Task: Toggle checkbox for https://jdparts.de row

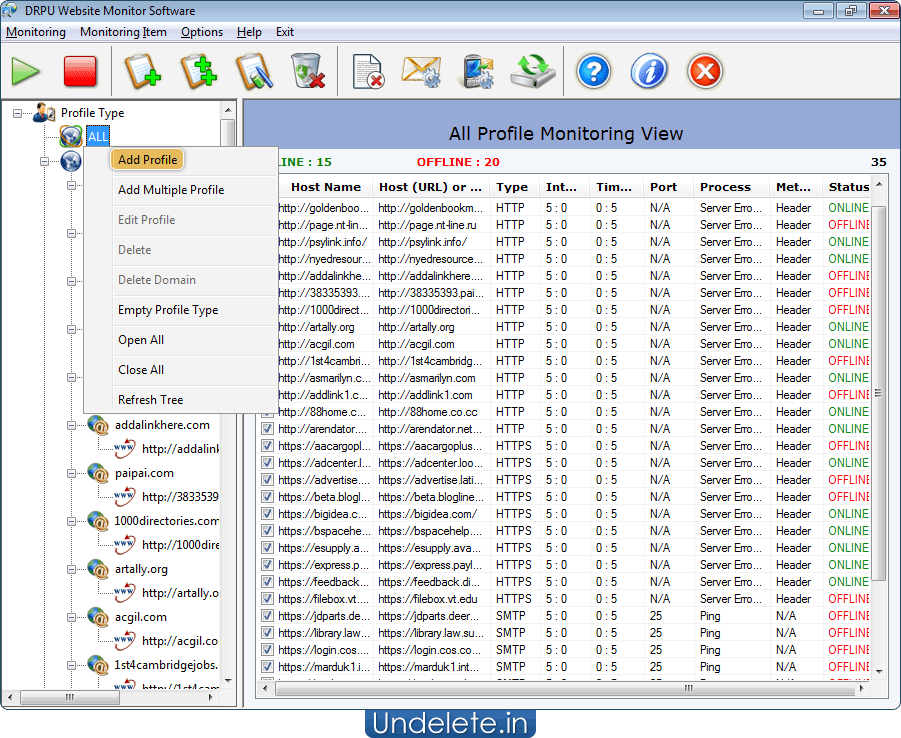Action: pyautogui.click(x=267, y=616)
